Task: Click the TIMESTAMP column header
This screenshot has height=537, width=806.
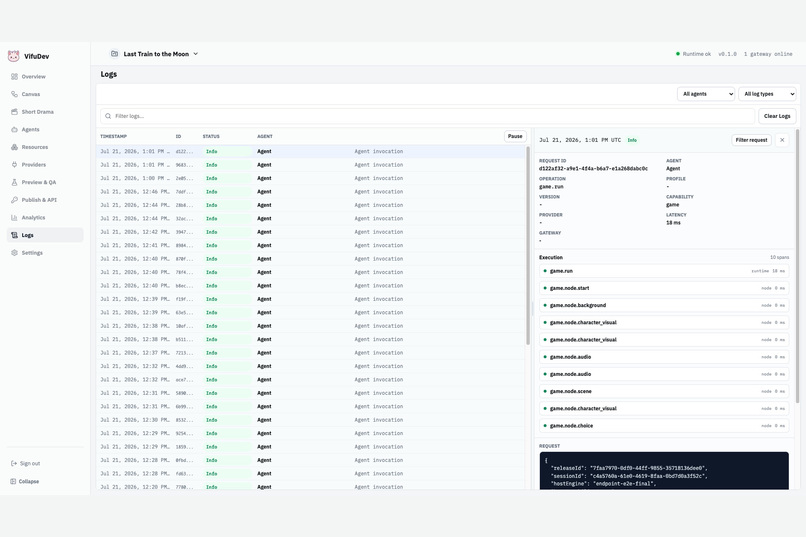Action: pos(113,136)
